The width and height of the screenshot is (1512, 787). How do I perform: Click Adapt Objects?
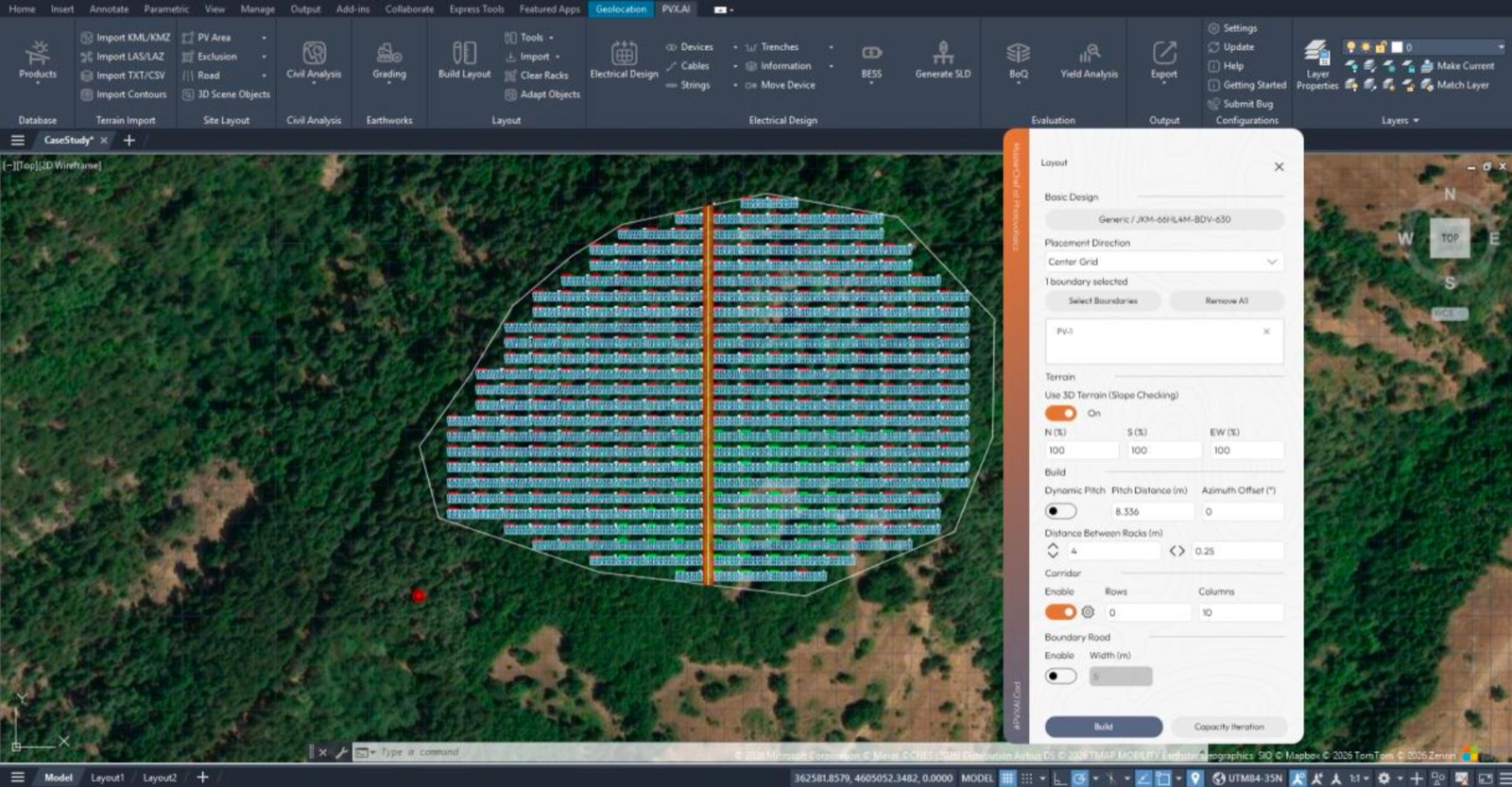542,94
